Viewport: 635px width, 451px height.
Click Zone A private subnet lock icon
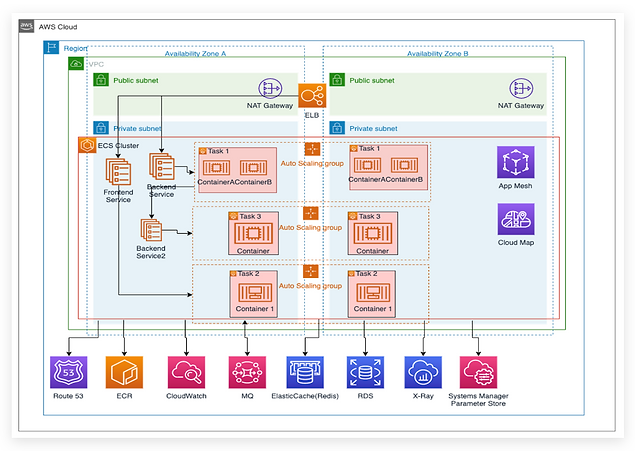tap(101, 128)
